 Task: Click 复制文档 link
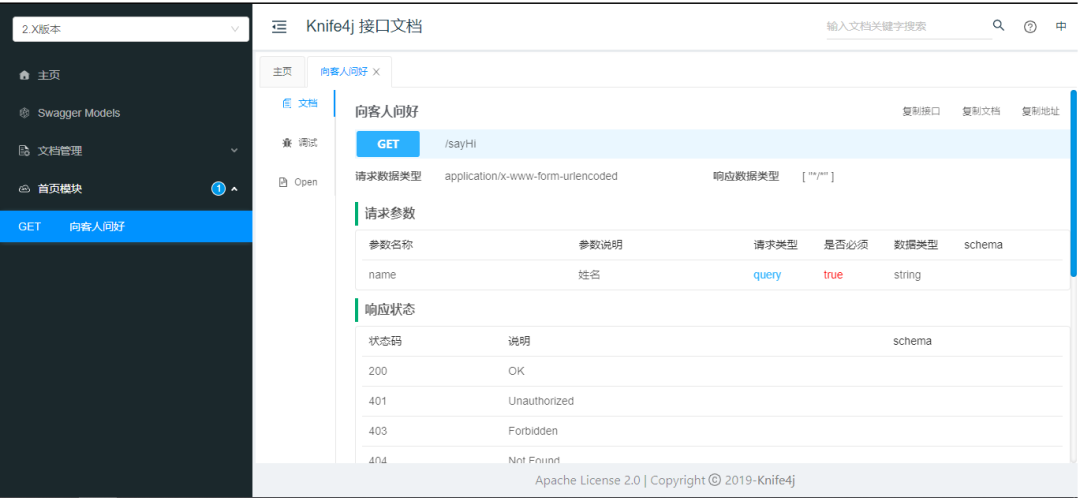(981, 112)
